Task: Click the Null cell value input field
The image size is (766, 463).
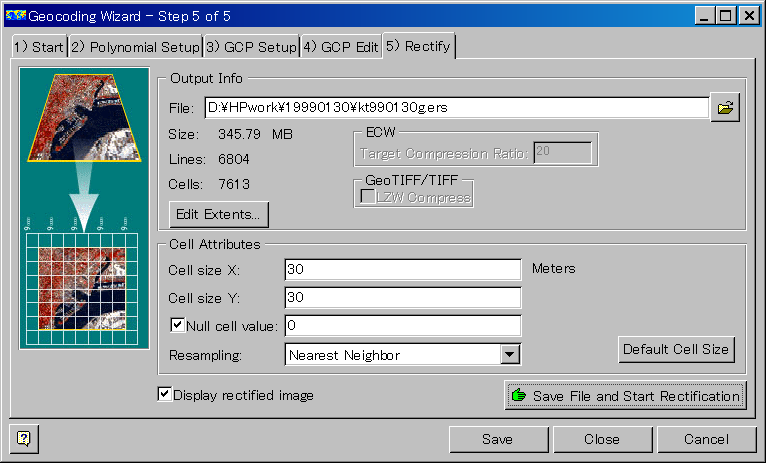Action: tap(403, 326)
